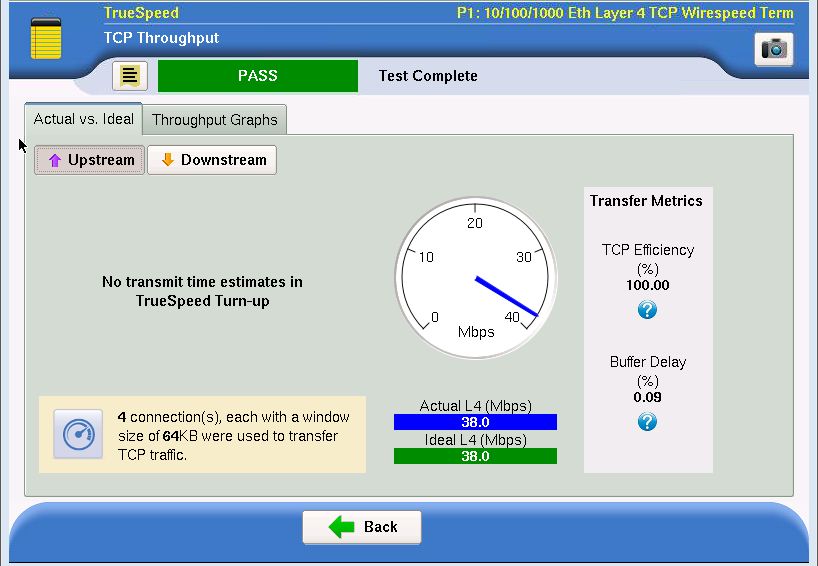Click the 'Test Complete' status text

tap(428, 76)
